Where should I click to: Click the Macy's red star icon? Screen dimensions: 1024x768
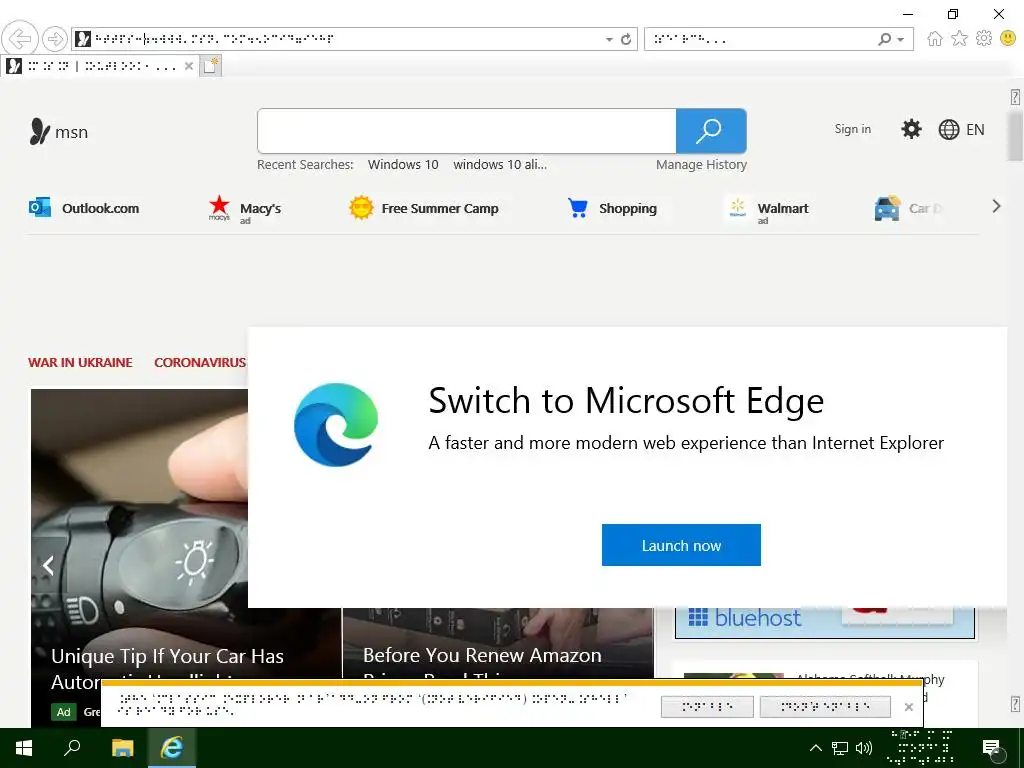click(219, 208)
